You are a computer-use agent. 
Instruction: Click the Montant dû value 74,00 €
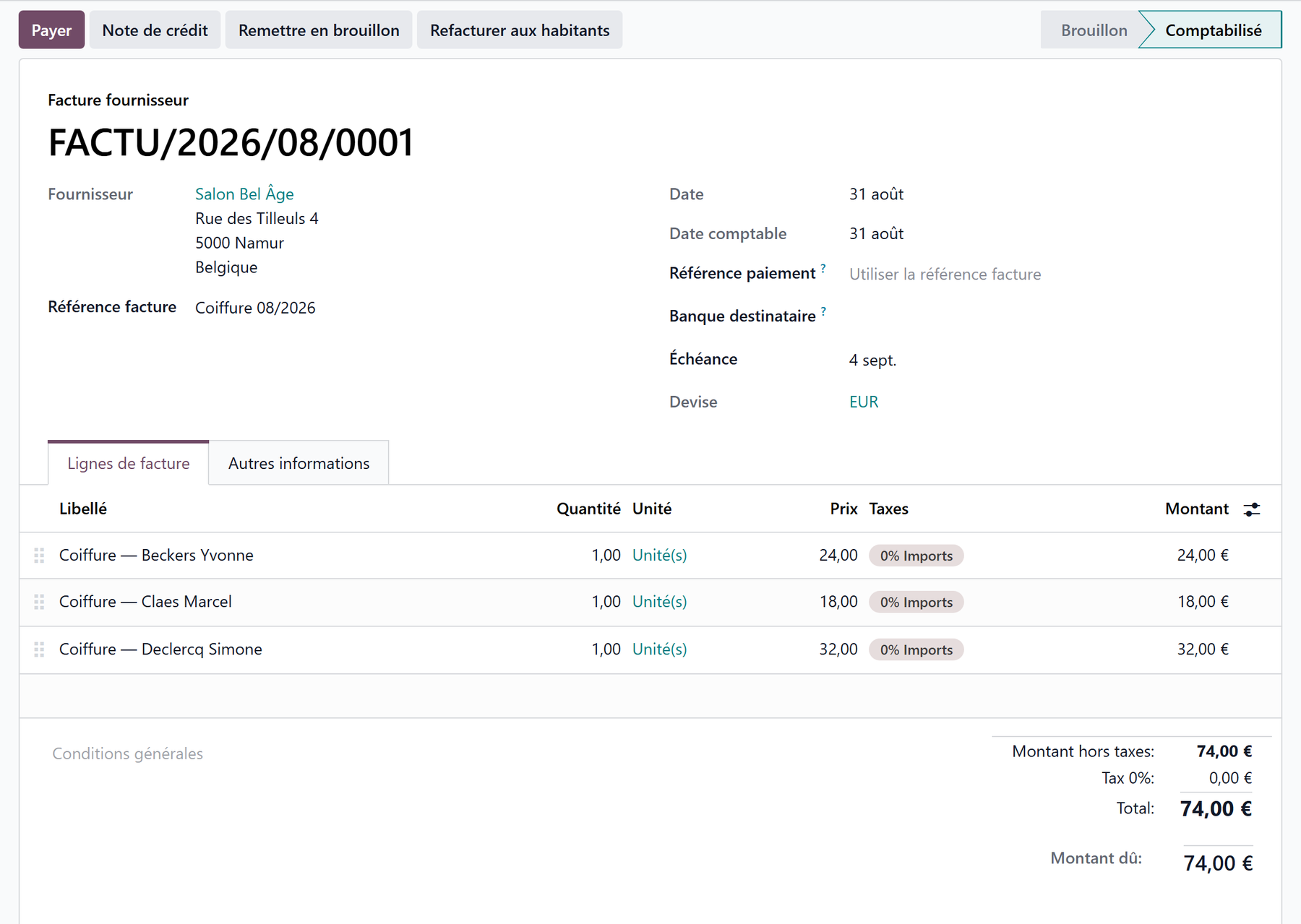coord(1218,863)
